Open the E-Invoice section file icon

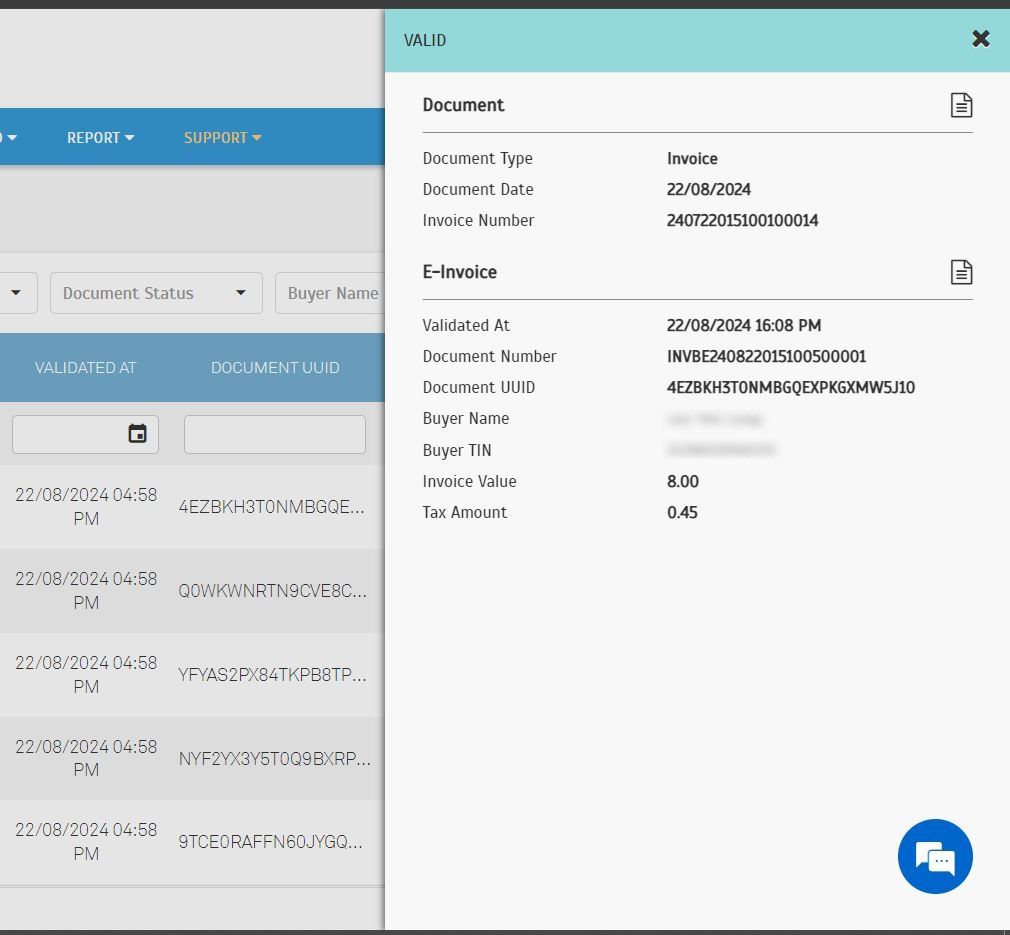(x=960, y=272)
